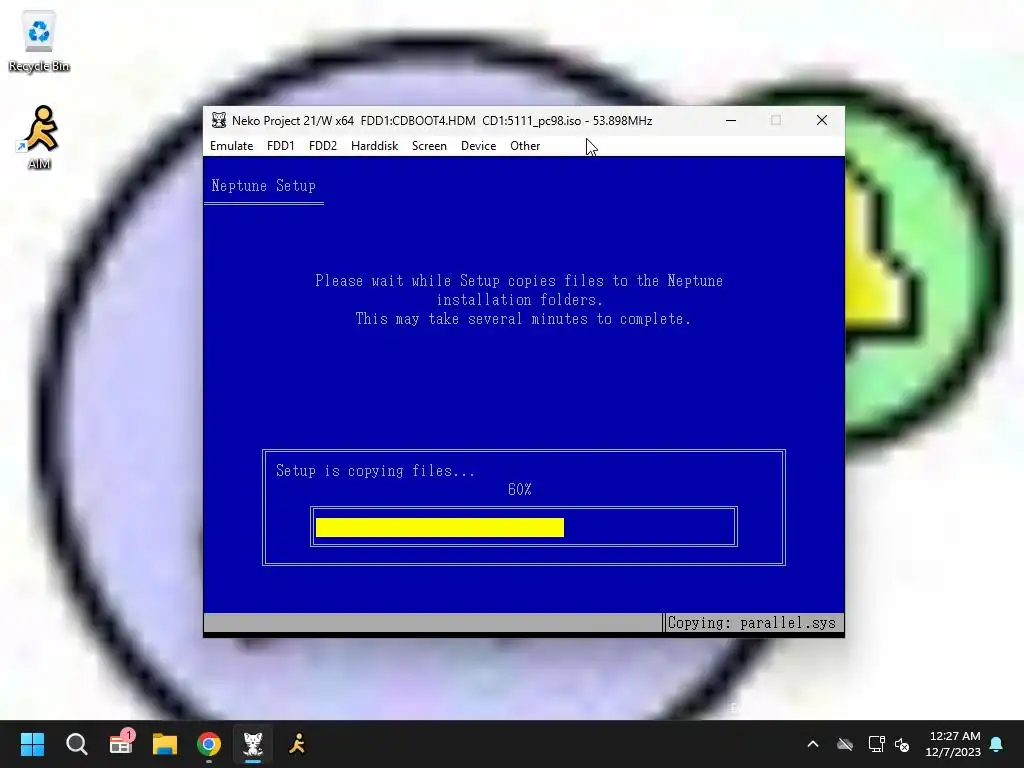Click 'This may take several minutes' line

(522, 319)
